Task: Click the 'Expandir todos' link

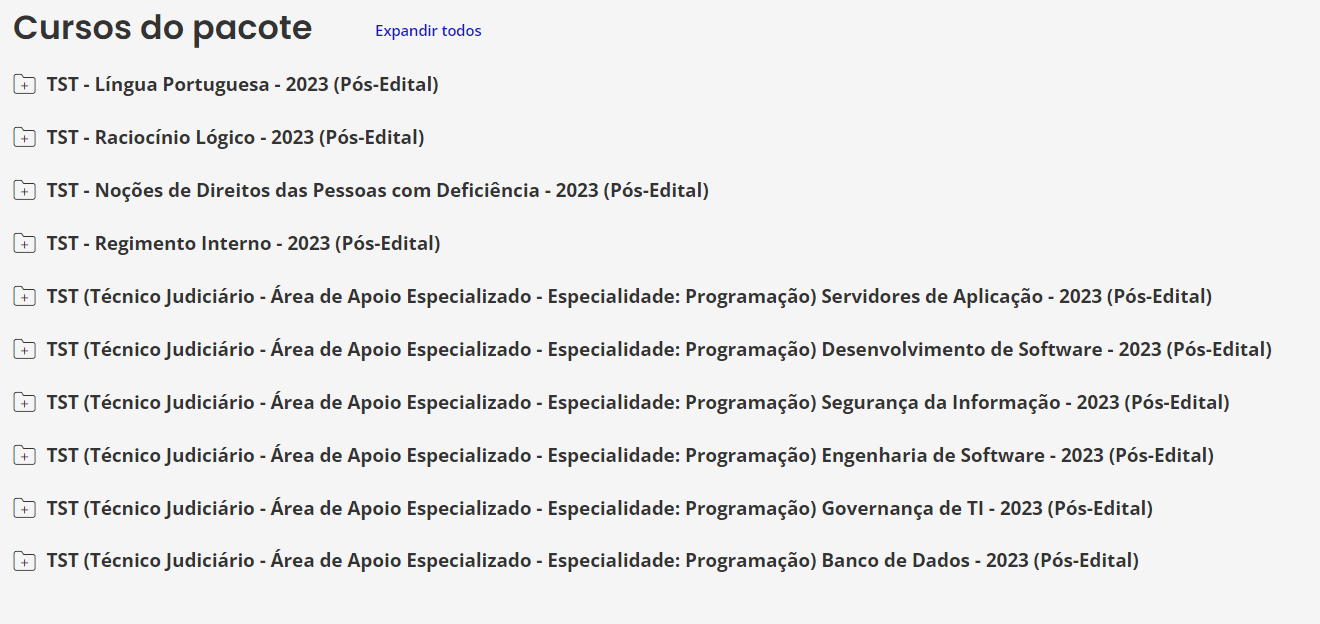Action: point(428,31)
